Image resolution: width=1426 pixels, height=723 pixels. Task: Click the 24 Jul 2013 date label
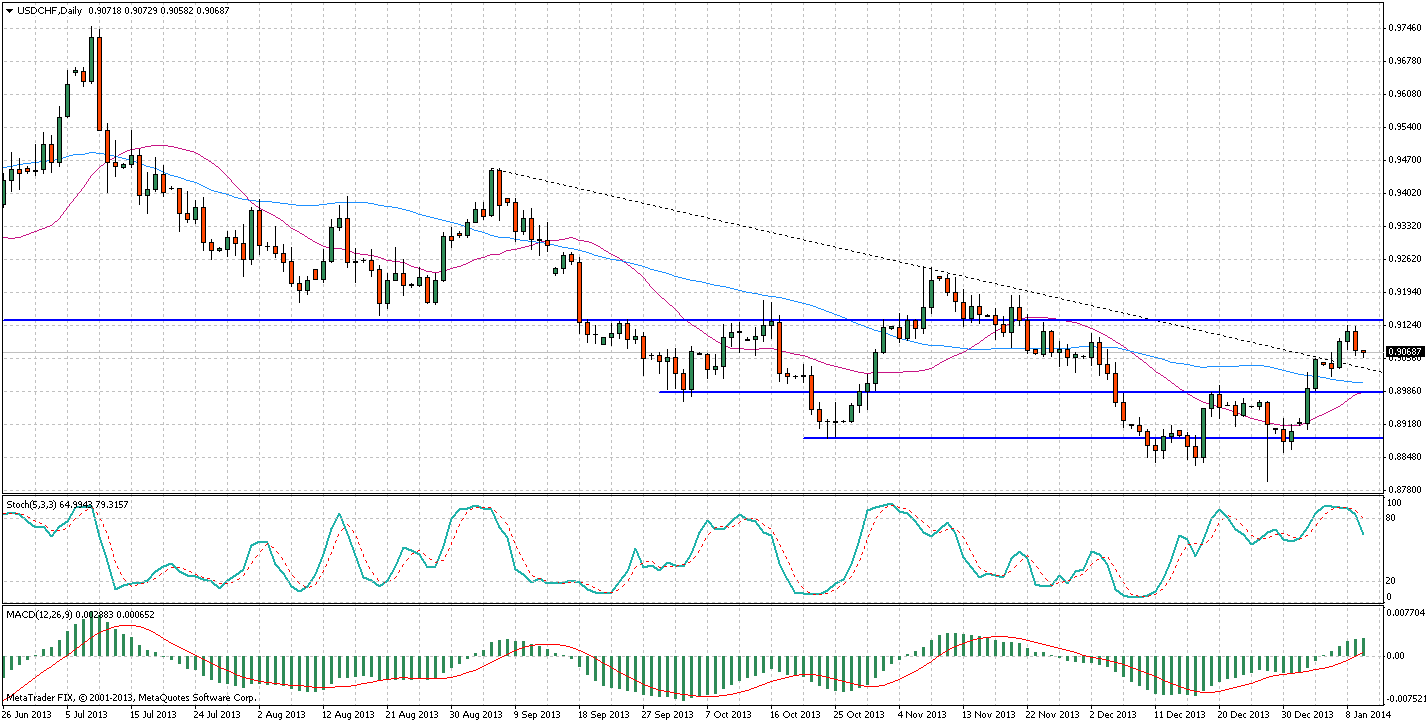coord(217,715)
